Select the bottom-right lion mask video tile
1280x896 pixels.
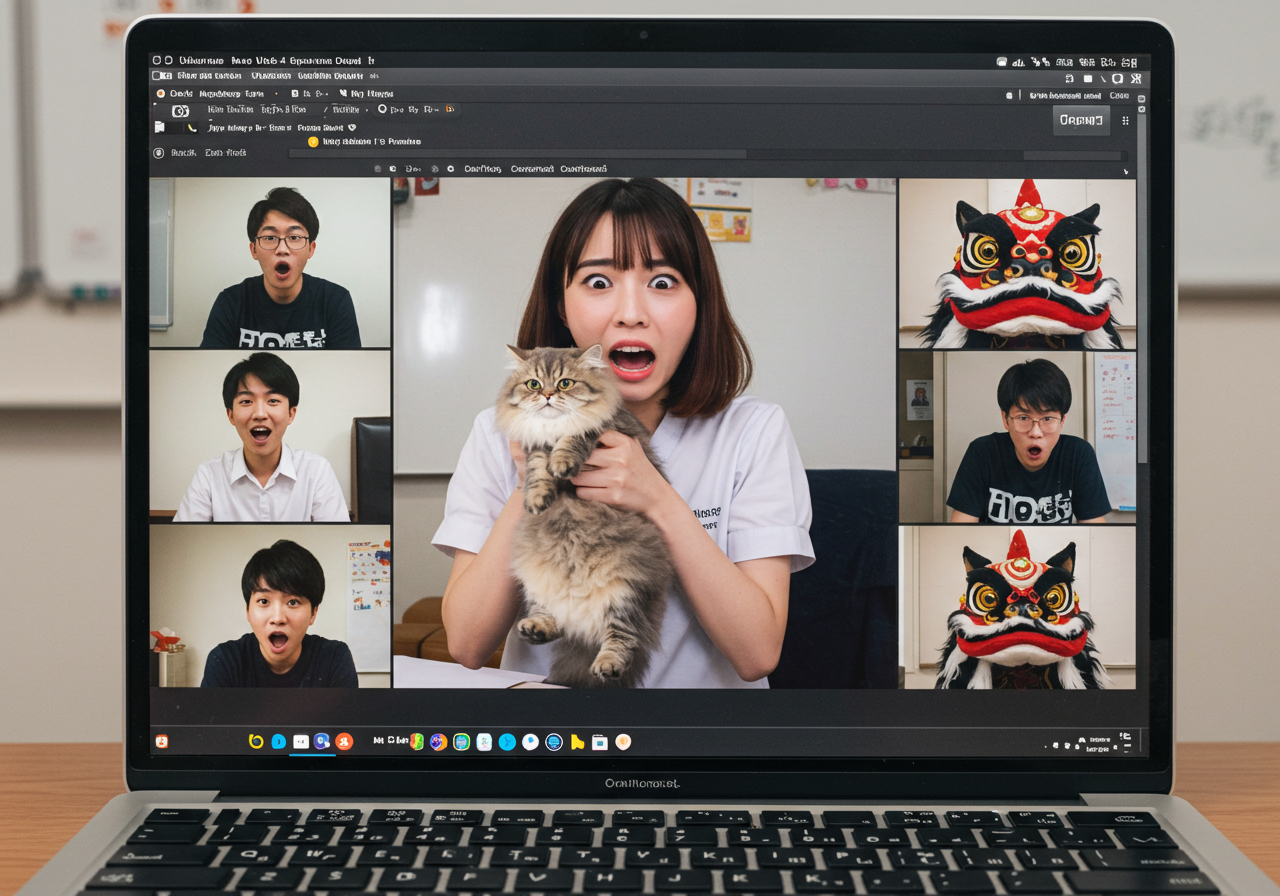pos(1017,607)
